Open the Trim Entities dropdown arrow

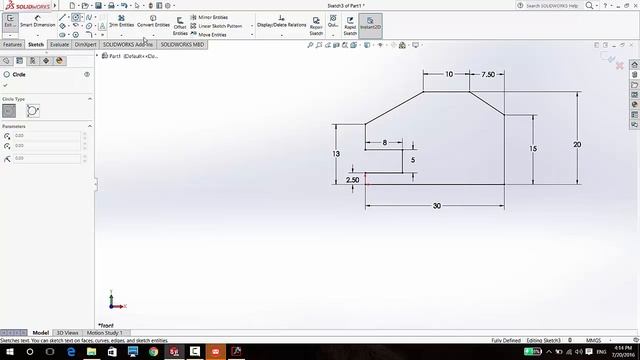[121, 35]
